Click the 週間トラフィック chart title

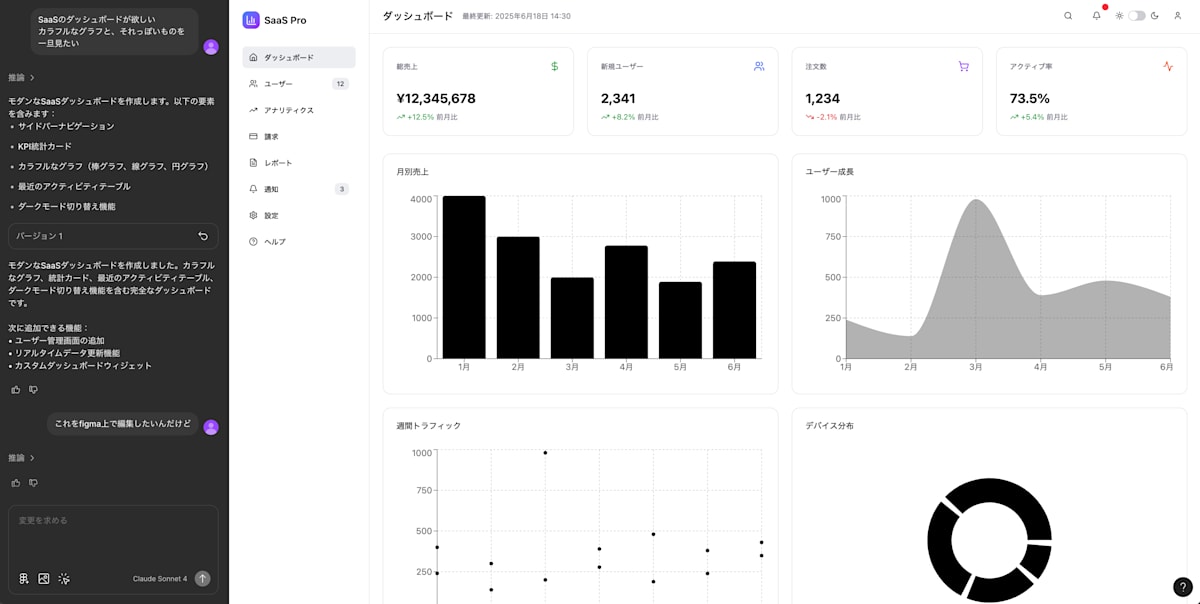(x=429, y=426)
